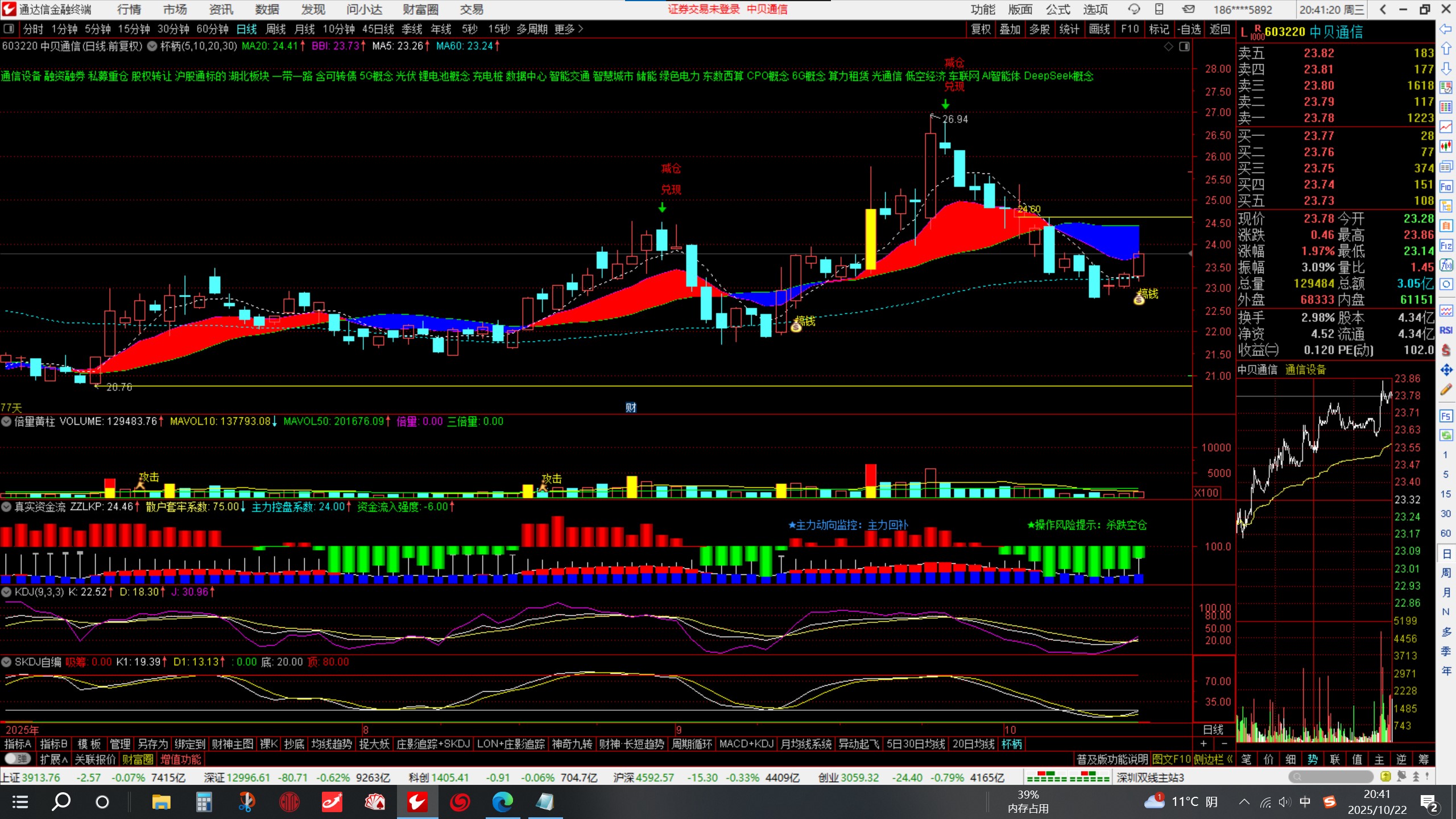The width and height of the screenshot is (1456, 819).
Task: Click the chart panel layout icon
Action: [1184, 47]
